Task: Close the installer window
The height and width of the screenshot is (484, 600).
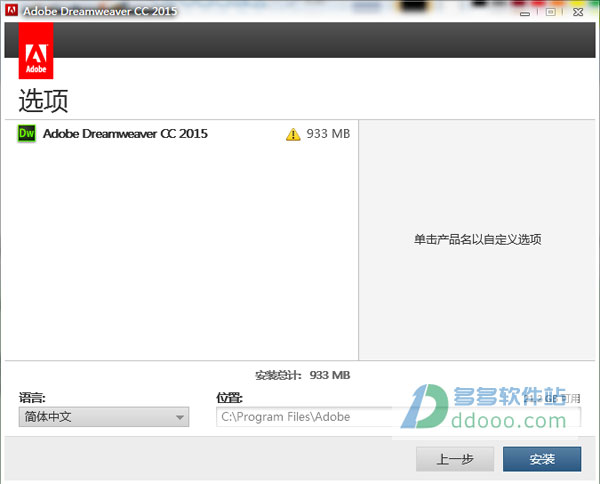Action: pos(578,12)
